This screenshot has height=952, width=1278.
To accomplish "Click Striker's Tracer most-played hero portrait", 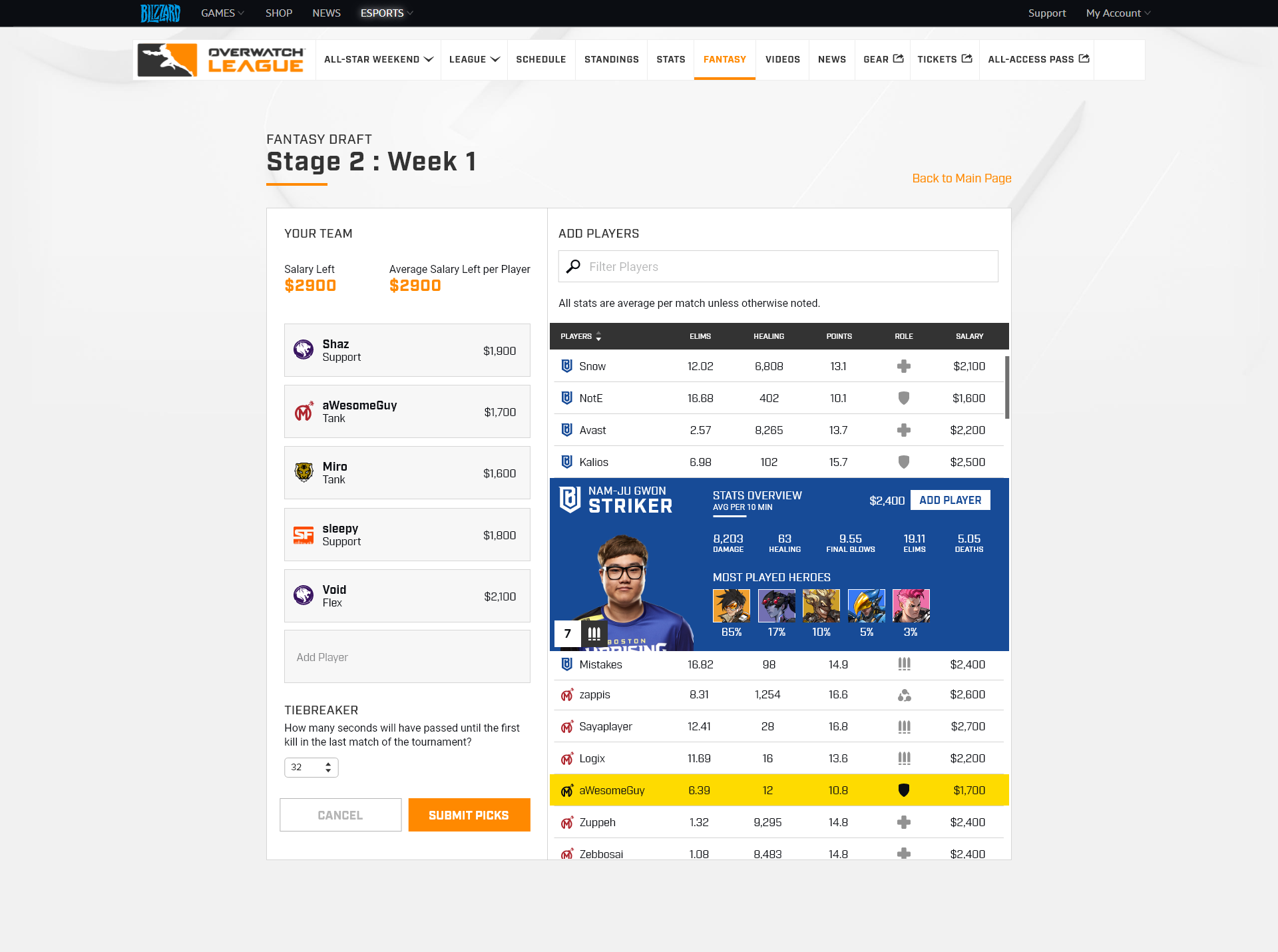I will pos(731,605).
